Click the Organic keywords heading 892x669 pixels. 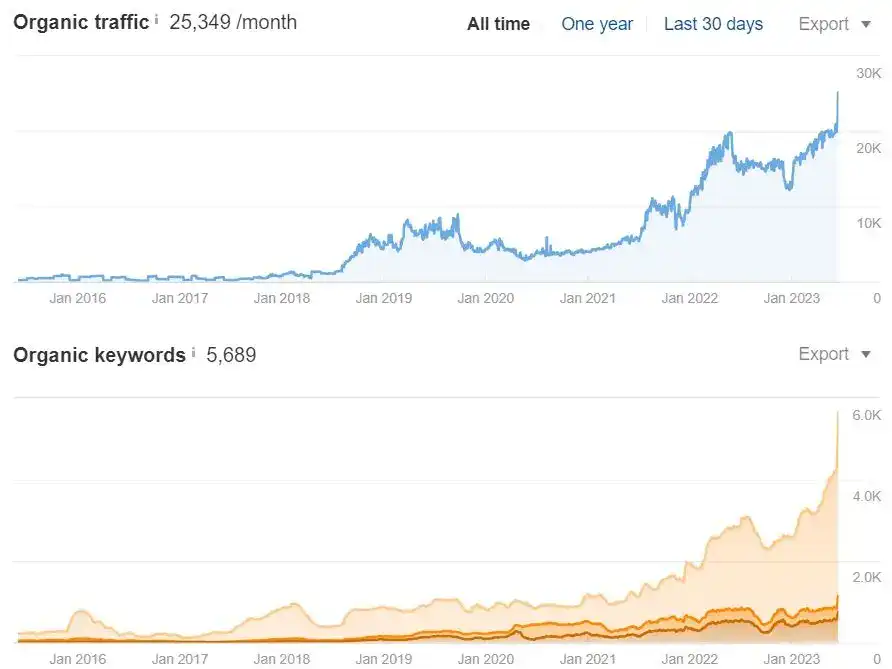pos(99,354)
